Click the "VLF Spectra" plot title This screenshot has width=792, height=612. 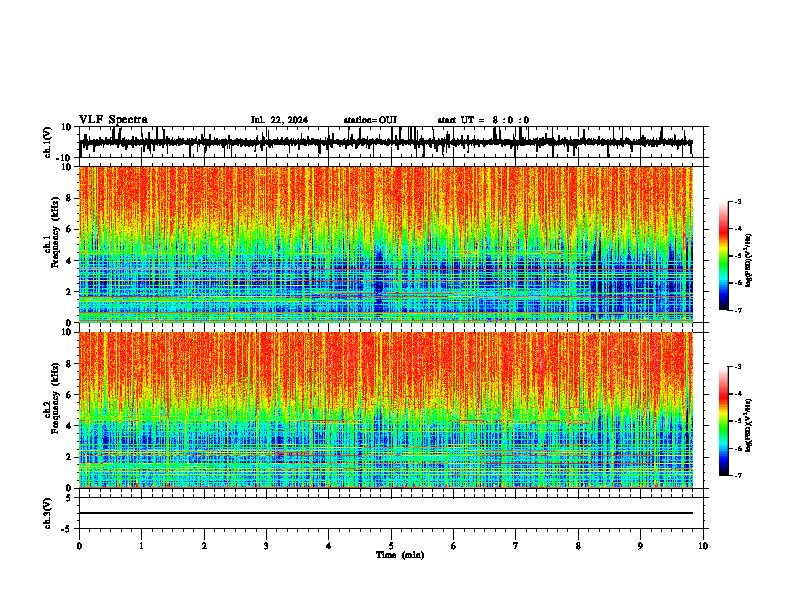pyautogui.click(x=113, y=120)
